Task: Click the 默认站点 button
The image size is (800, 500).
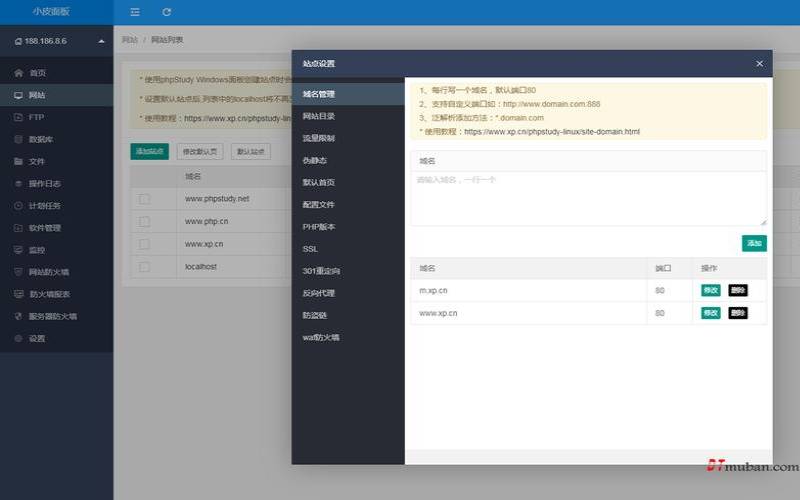Action: tap(251, 152)
